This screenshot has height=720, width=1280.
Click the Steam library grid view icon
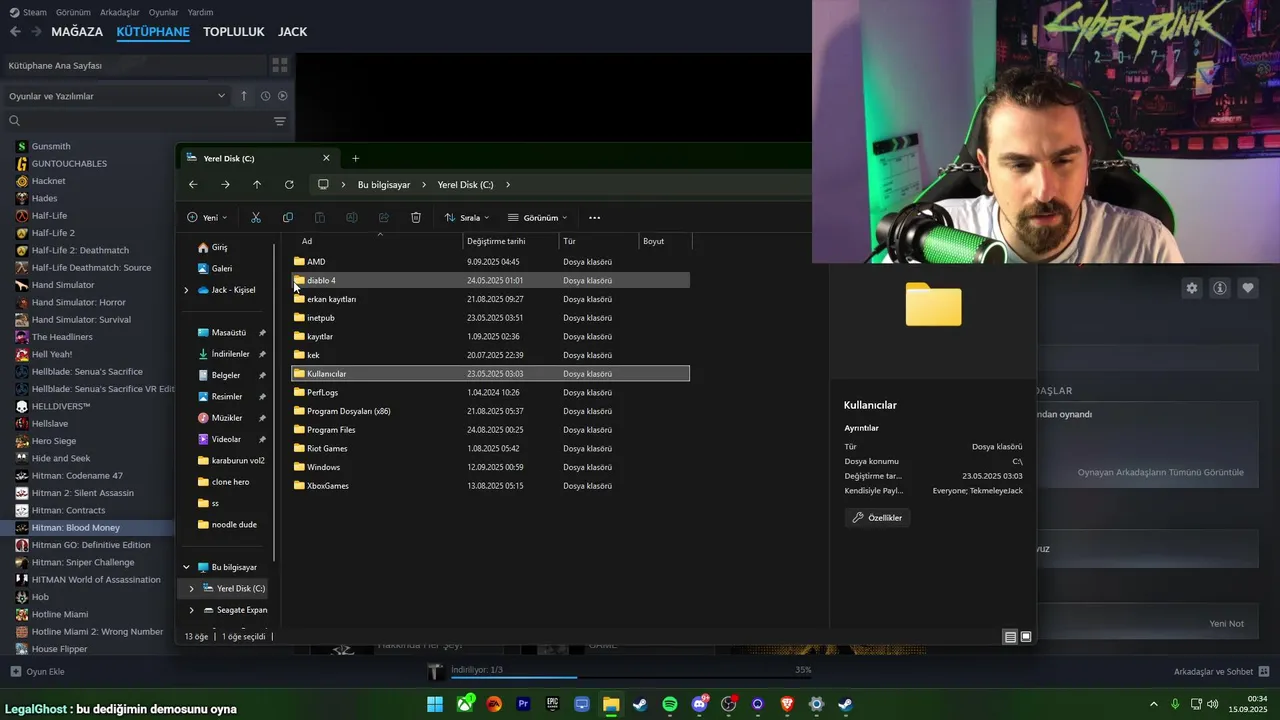(x=280, y=65)
